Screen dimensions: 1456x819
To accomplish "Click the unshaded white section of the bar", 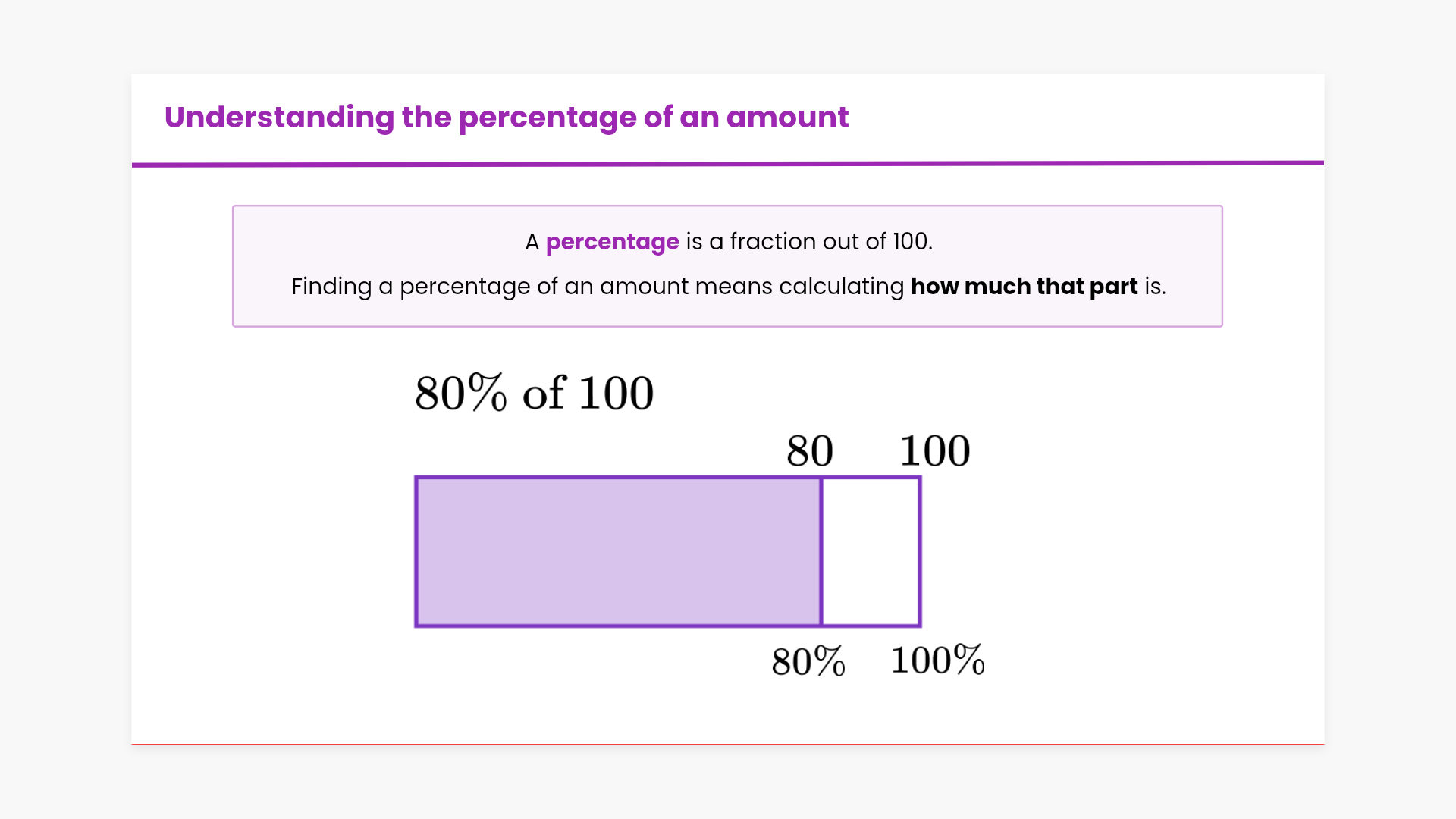I will [x=871, y=552].
